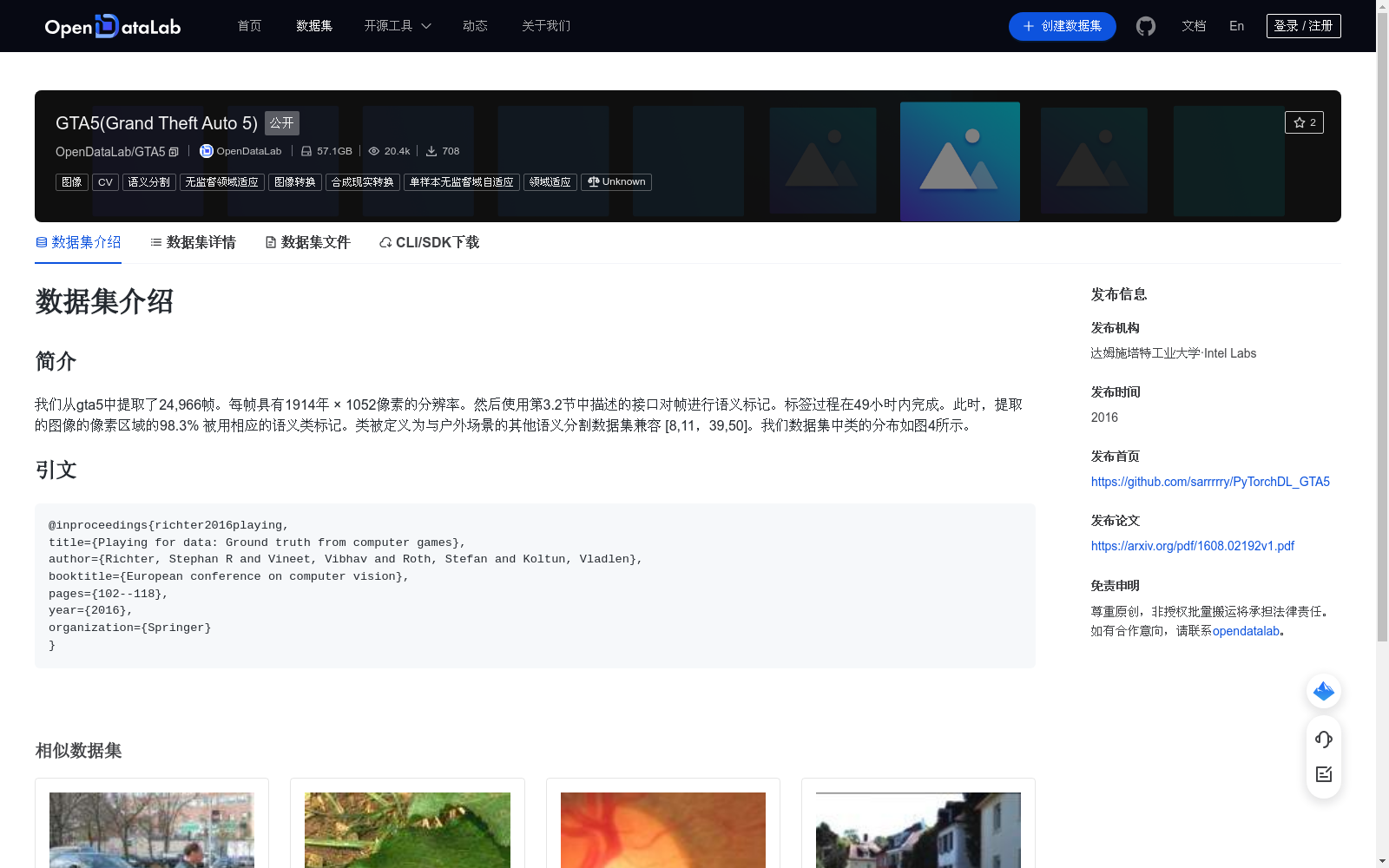Open the arxiv paper PDF link

click(1192, 546)
